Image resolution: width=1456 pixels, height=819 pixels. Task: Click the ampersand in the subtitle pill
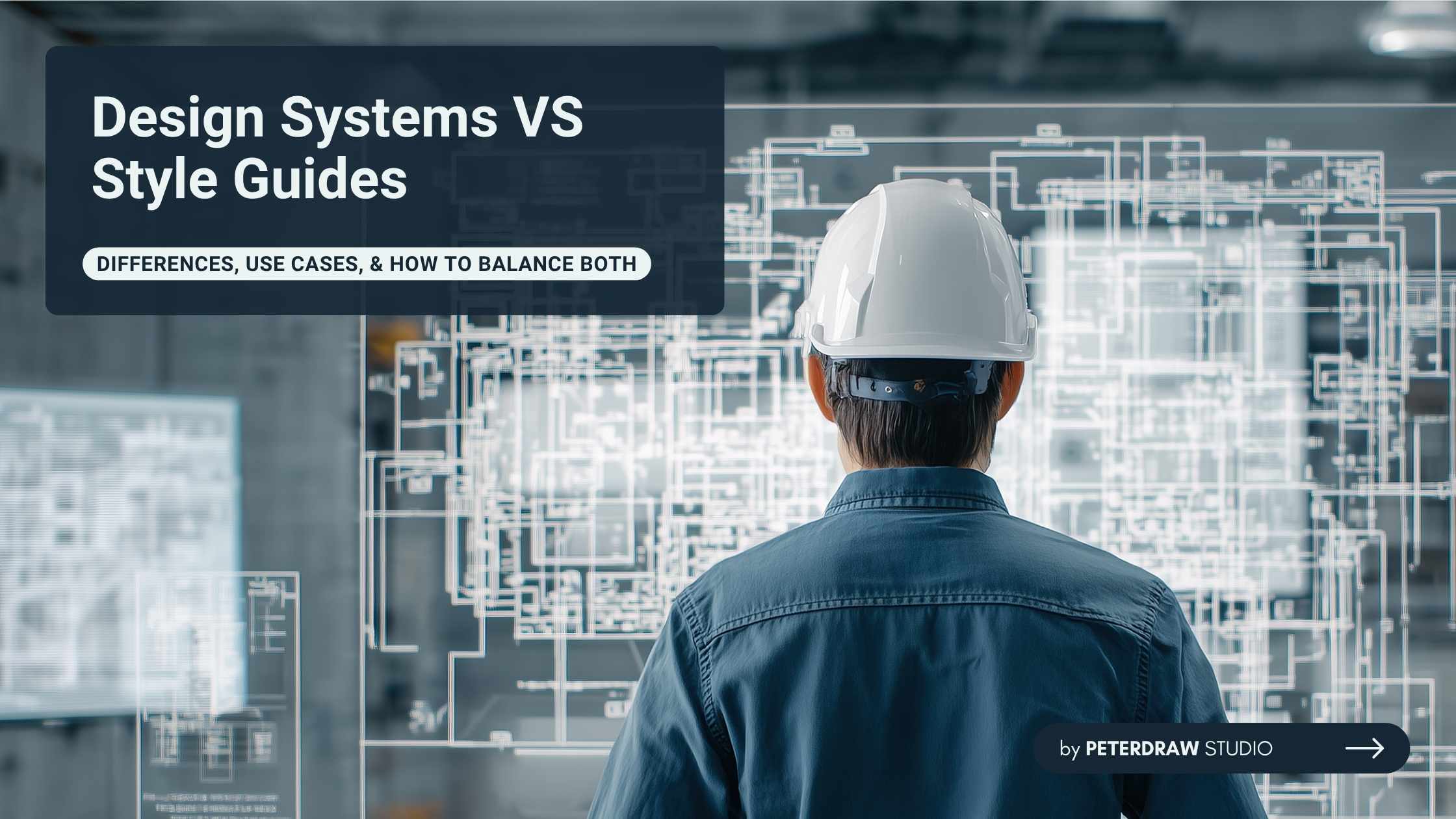coord(376,264)
